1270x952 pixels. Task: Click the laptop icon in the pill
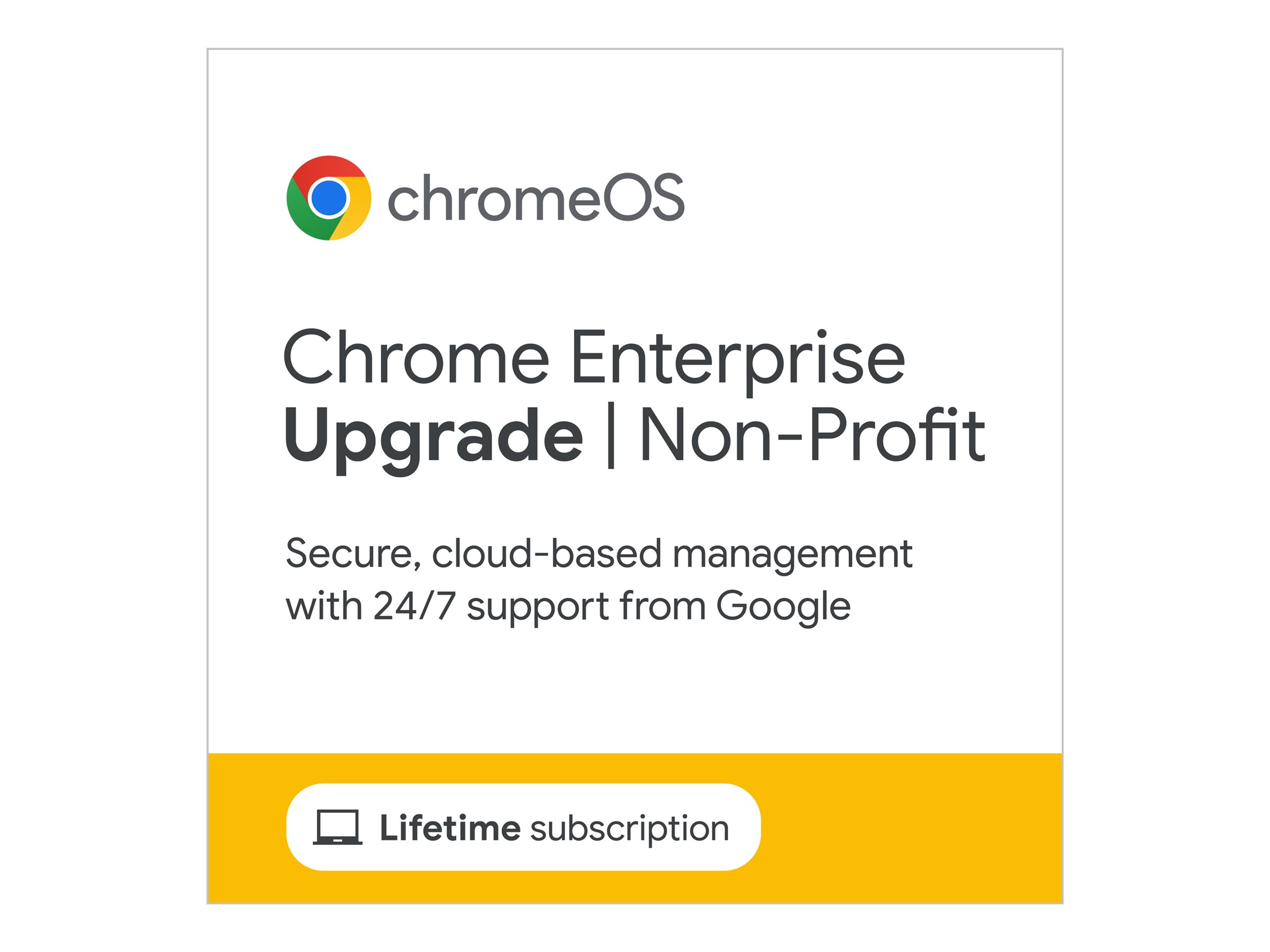338,828
